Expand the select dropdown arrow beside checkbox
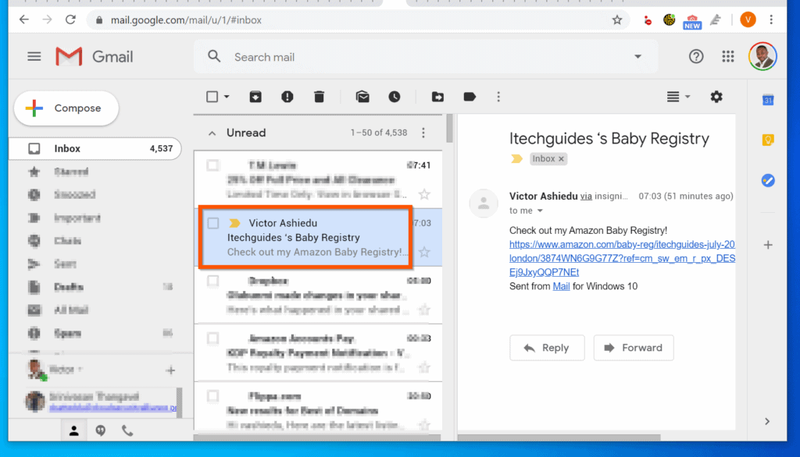 (227, 96)
